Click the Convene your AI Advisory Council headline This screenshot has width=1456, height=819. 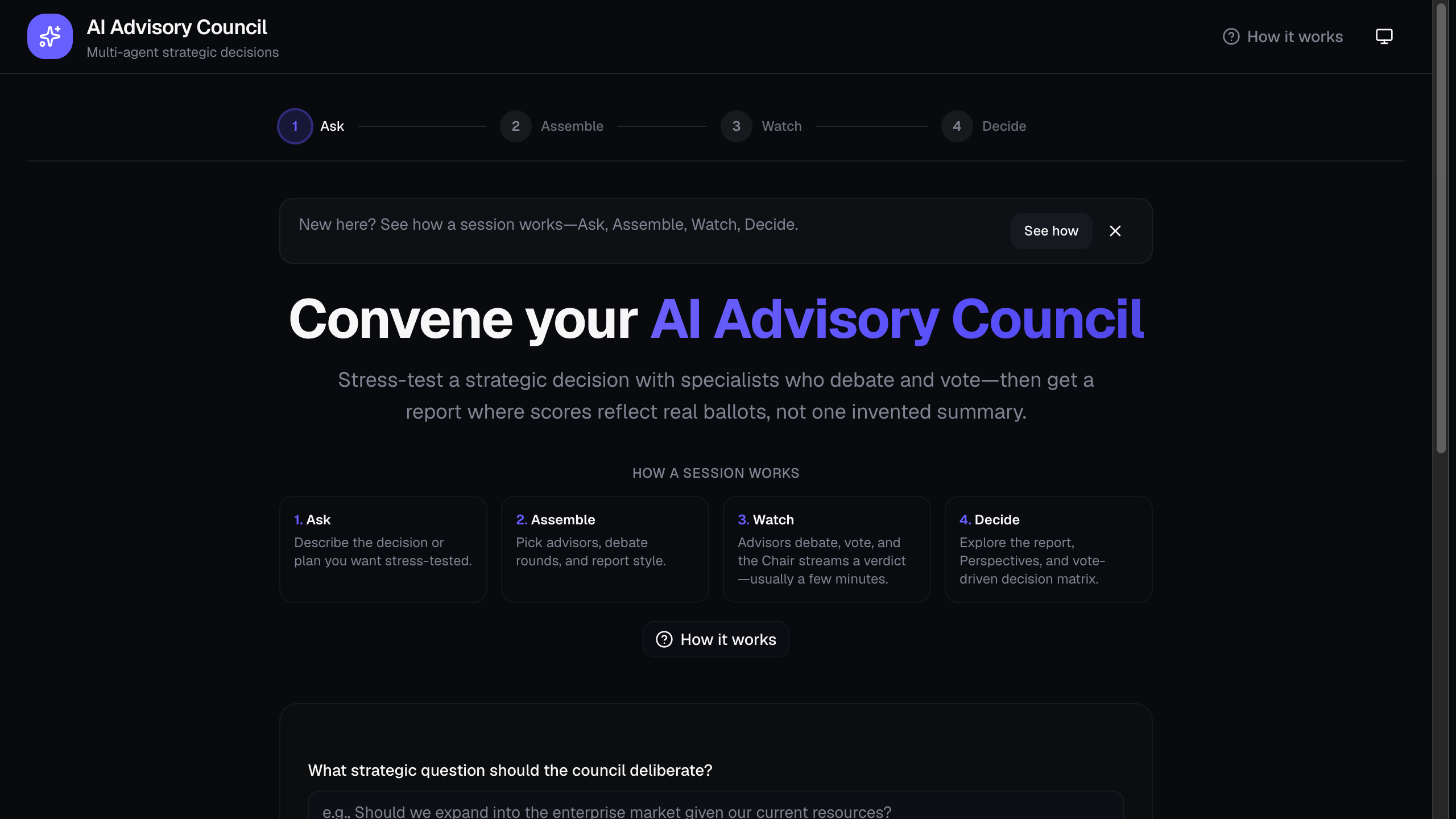716,320
